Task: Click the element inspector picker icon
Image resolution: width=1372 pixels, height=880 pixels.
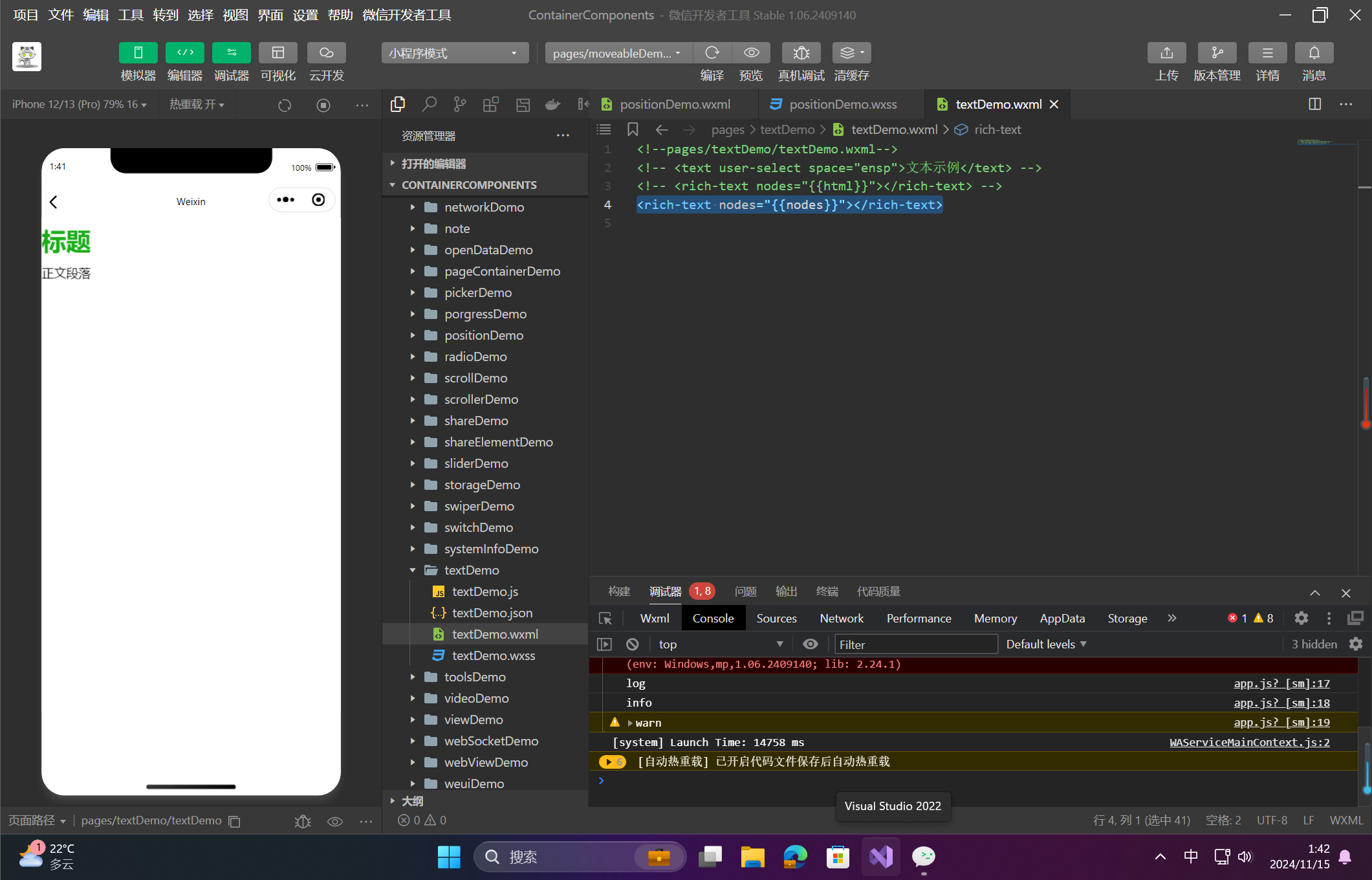Action: (605, 619)
